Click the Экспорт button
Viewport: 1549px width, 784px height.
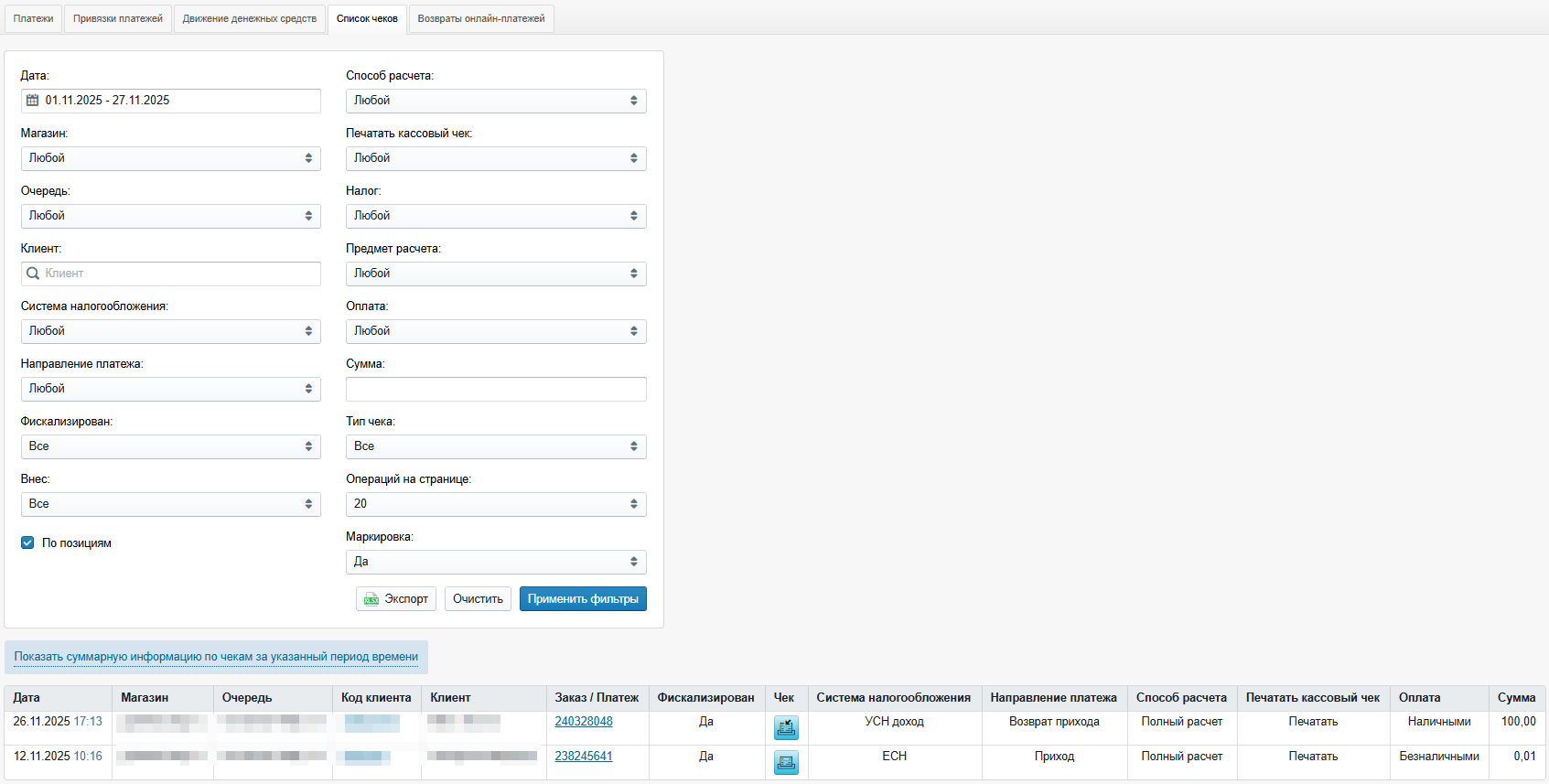(396, 599)
